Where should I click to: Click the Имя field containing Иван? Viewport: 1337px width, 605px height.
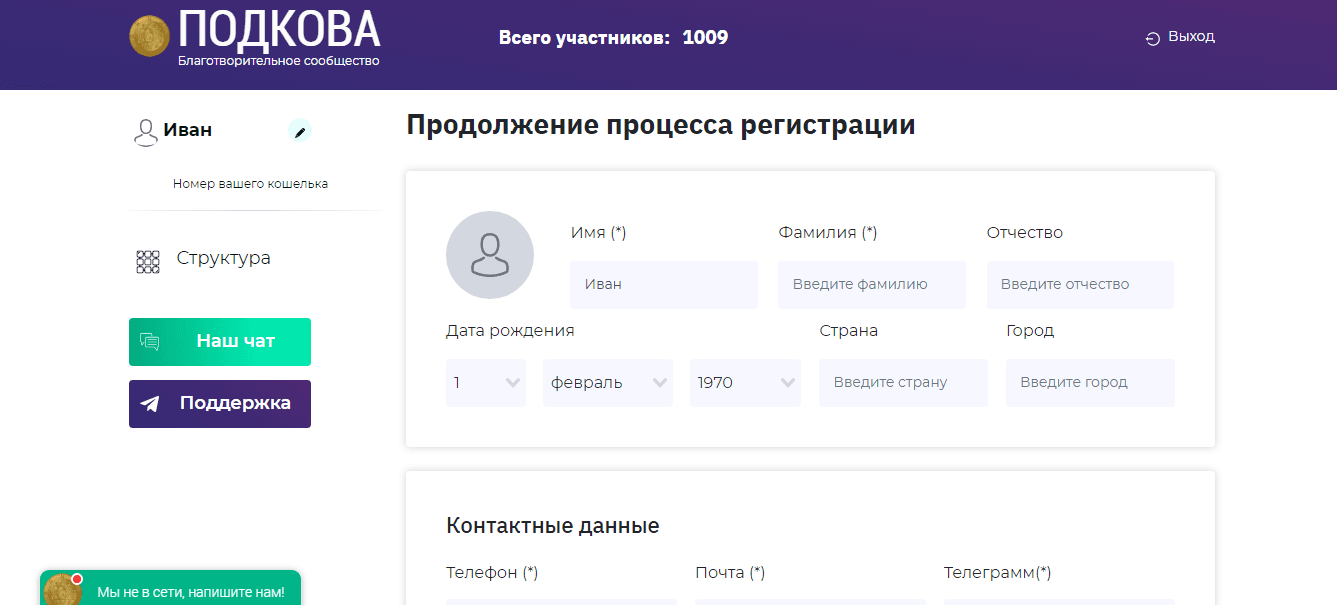pos(663,285)
